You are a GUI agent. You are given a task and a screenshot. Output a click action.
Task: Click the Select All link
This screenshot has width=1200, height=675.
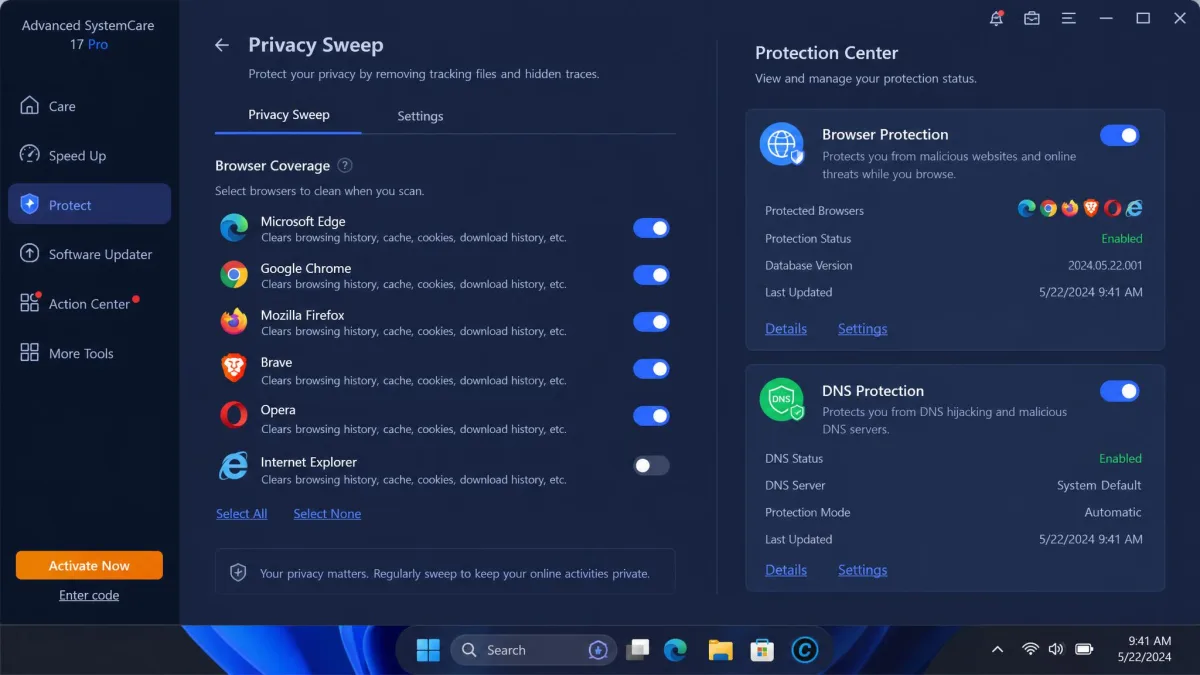pos(241,514)
